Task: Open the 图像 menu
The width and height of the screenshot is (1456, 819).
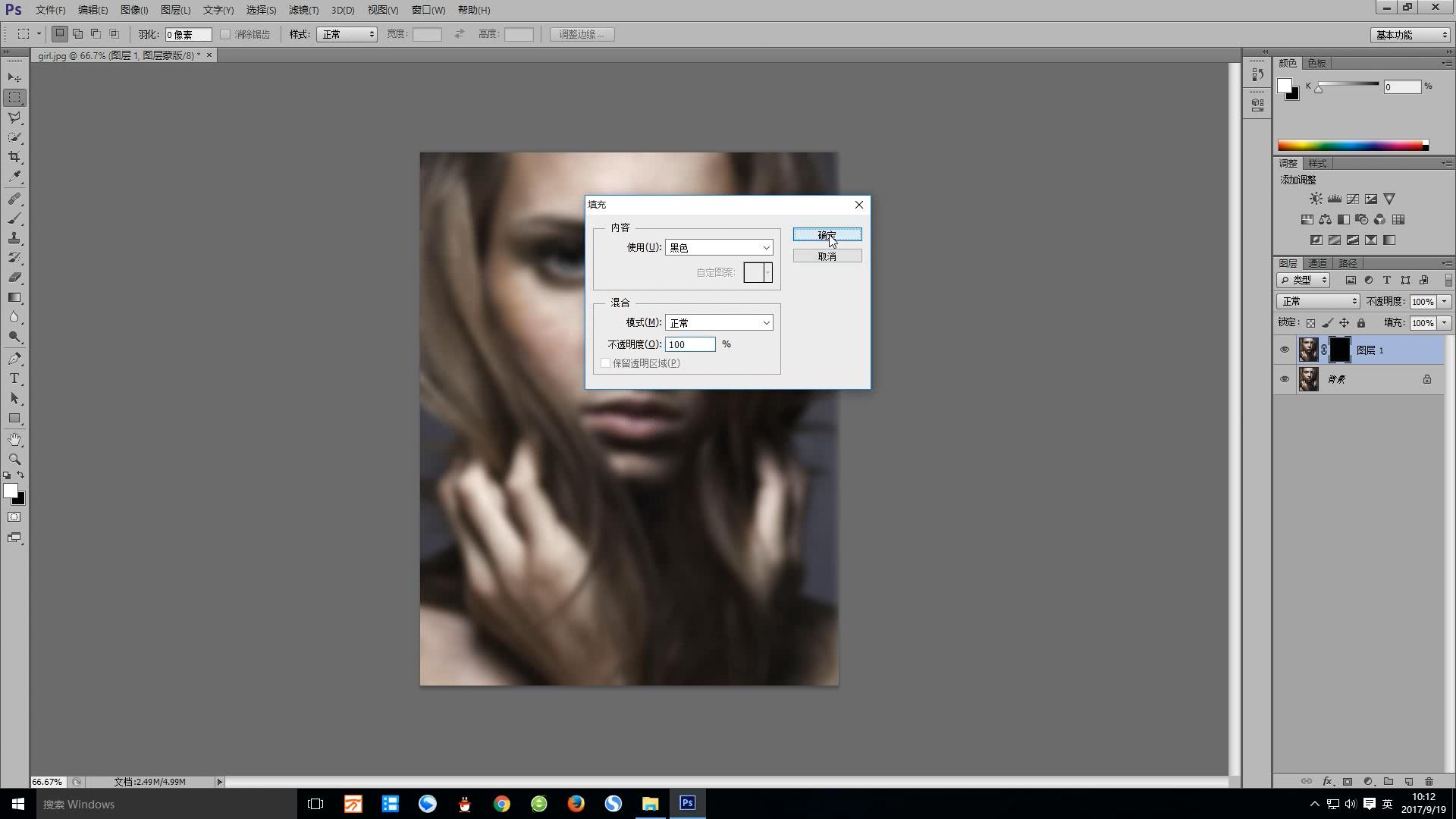Action: [134, 10]
